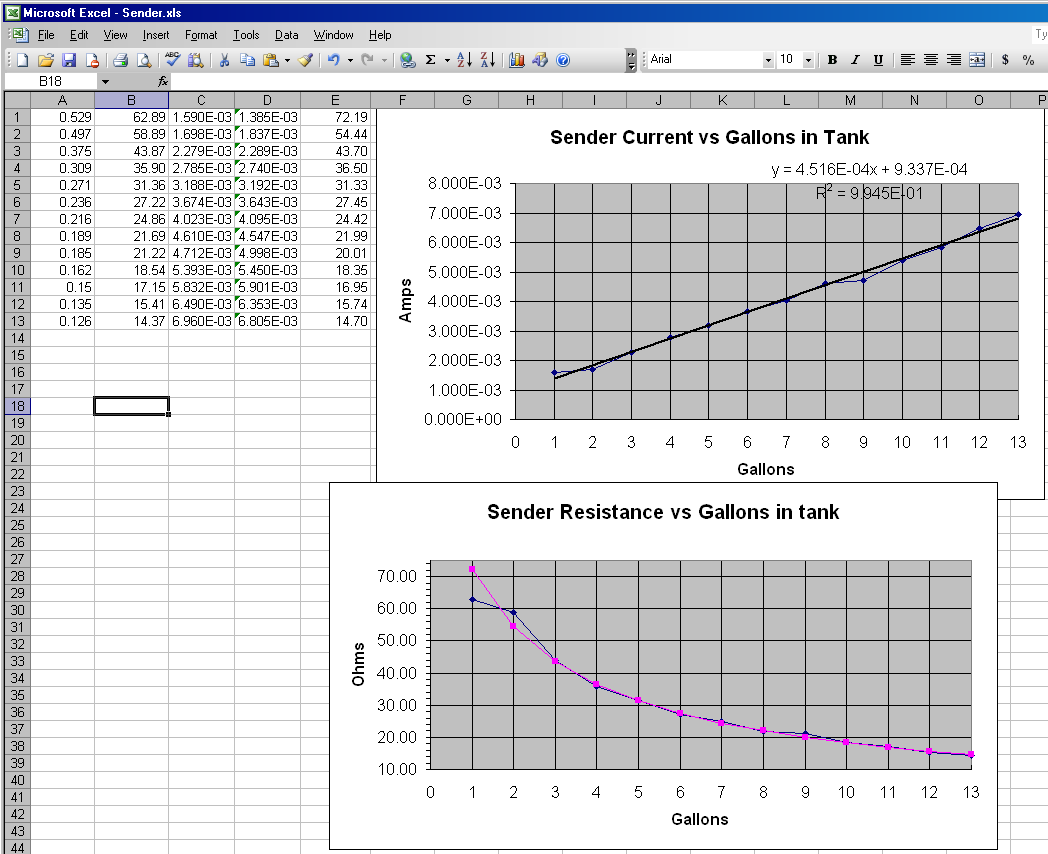Open the Redo history dropdown
This screenshot has height=854, width=1048.
click(384, 60)
